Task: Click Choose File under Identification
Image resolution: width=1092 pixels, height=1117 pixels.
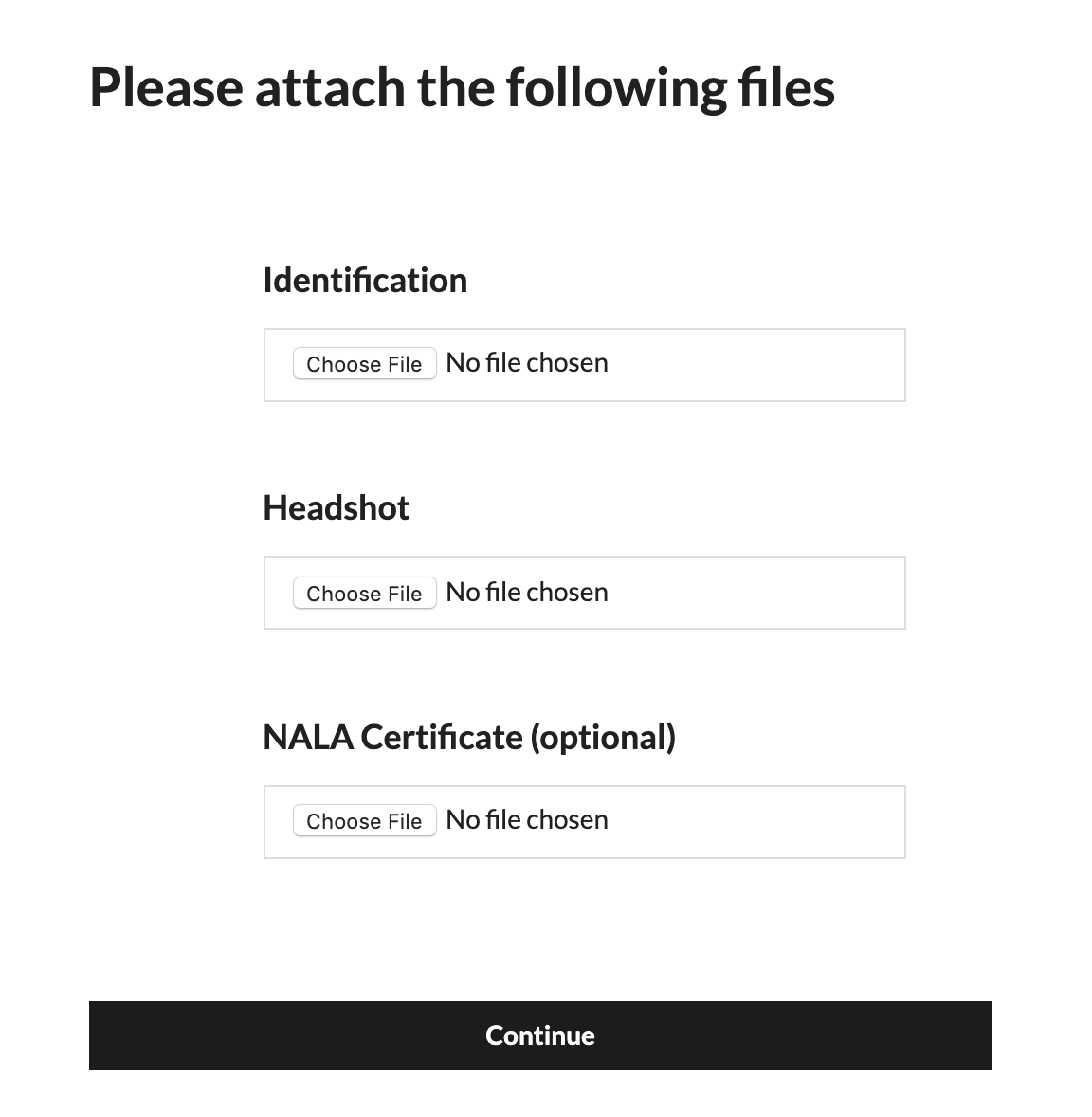Action: 364,364
